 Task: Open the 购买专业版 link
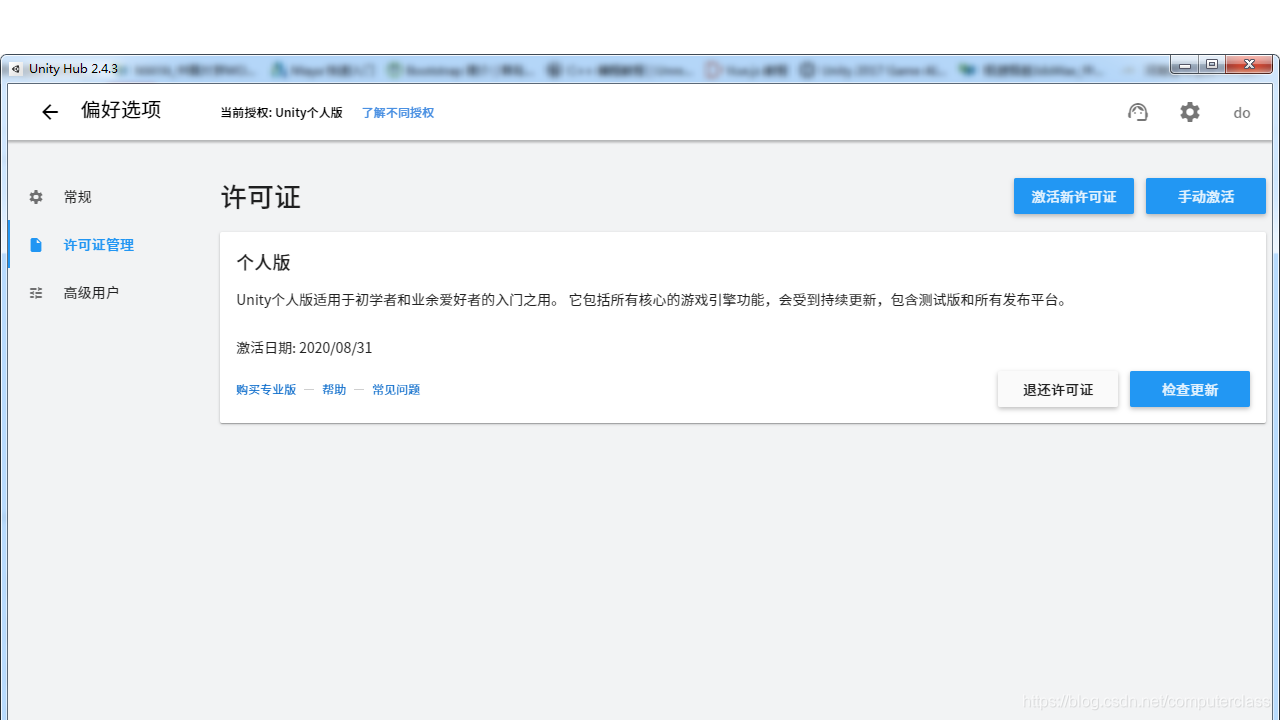pos(266,390)
